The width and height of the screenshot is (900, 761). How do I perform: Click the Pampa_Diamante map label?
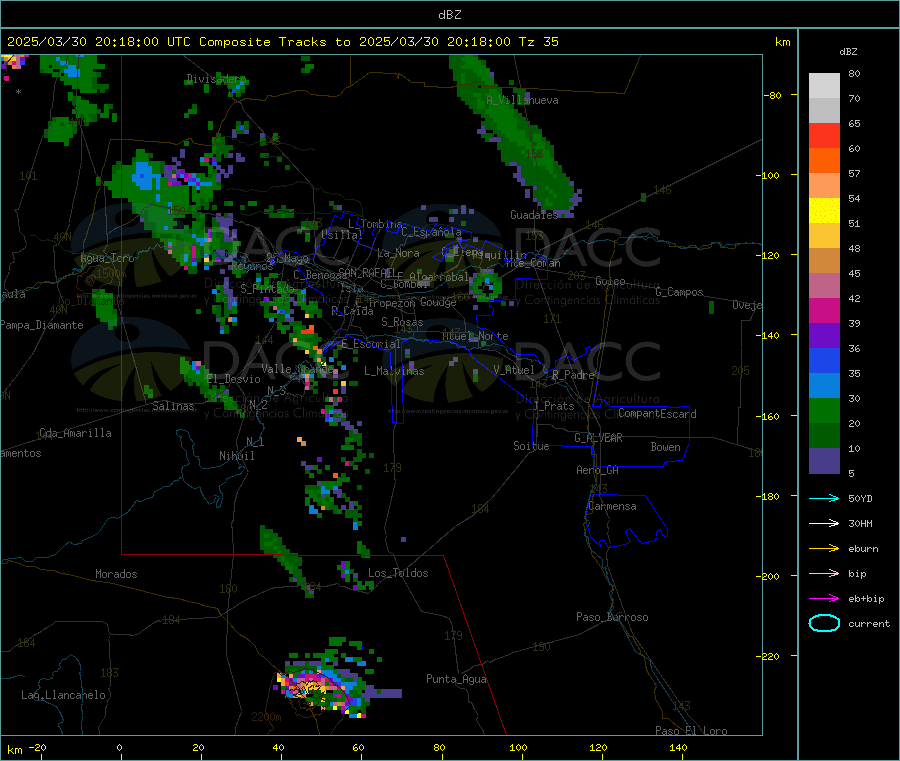point(42,325)
